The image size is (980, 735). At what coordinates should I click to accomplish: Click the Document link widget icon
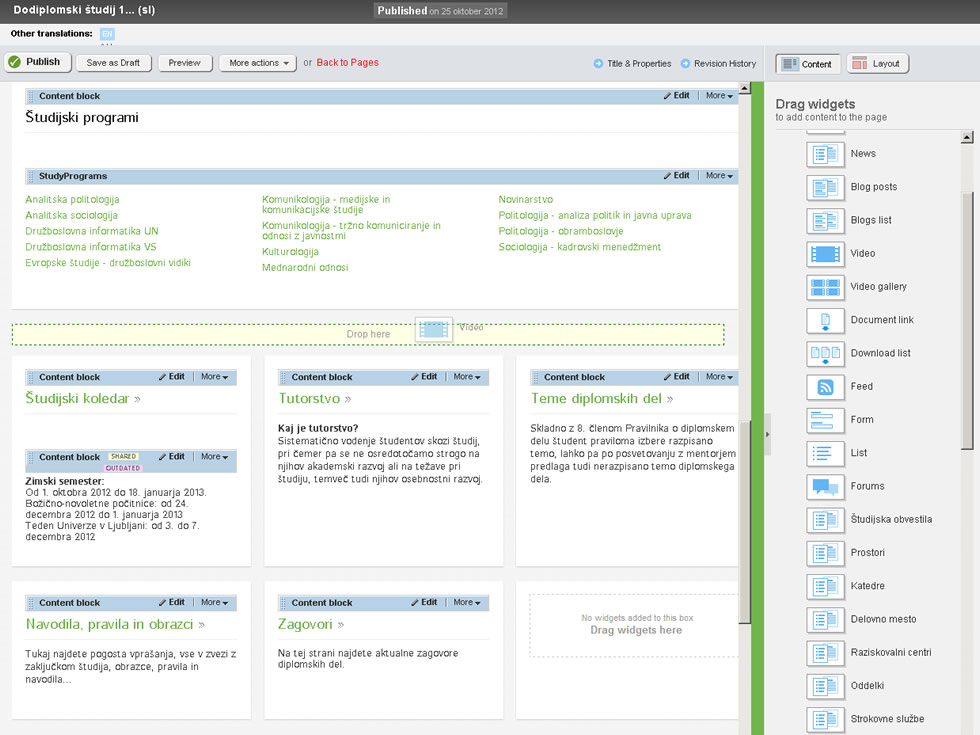(x=825, y=320)
